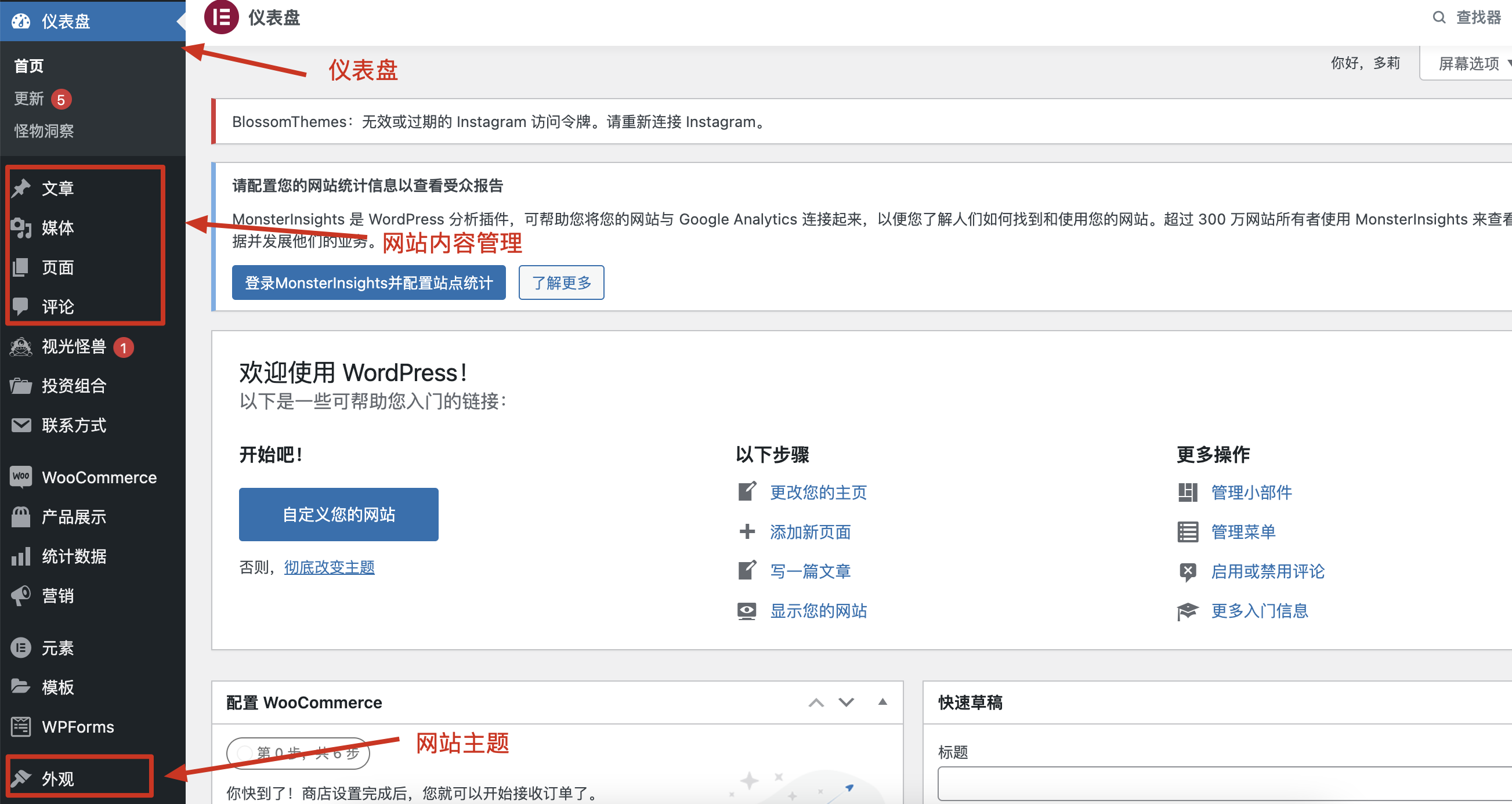Click the BlossomThemes Instagram token notice text
The width and height of the screenshot is (1512, 804).
(501, 121)
